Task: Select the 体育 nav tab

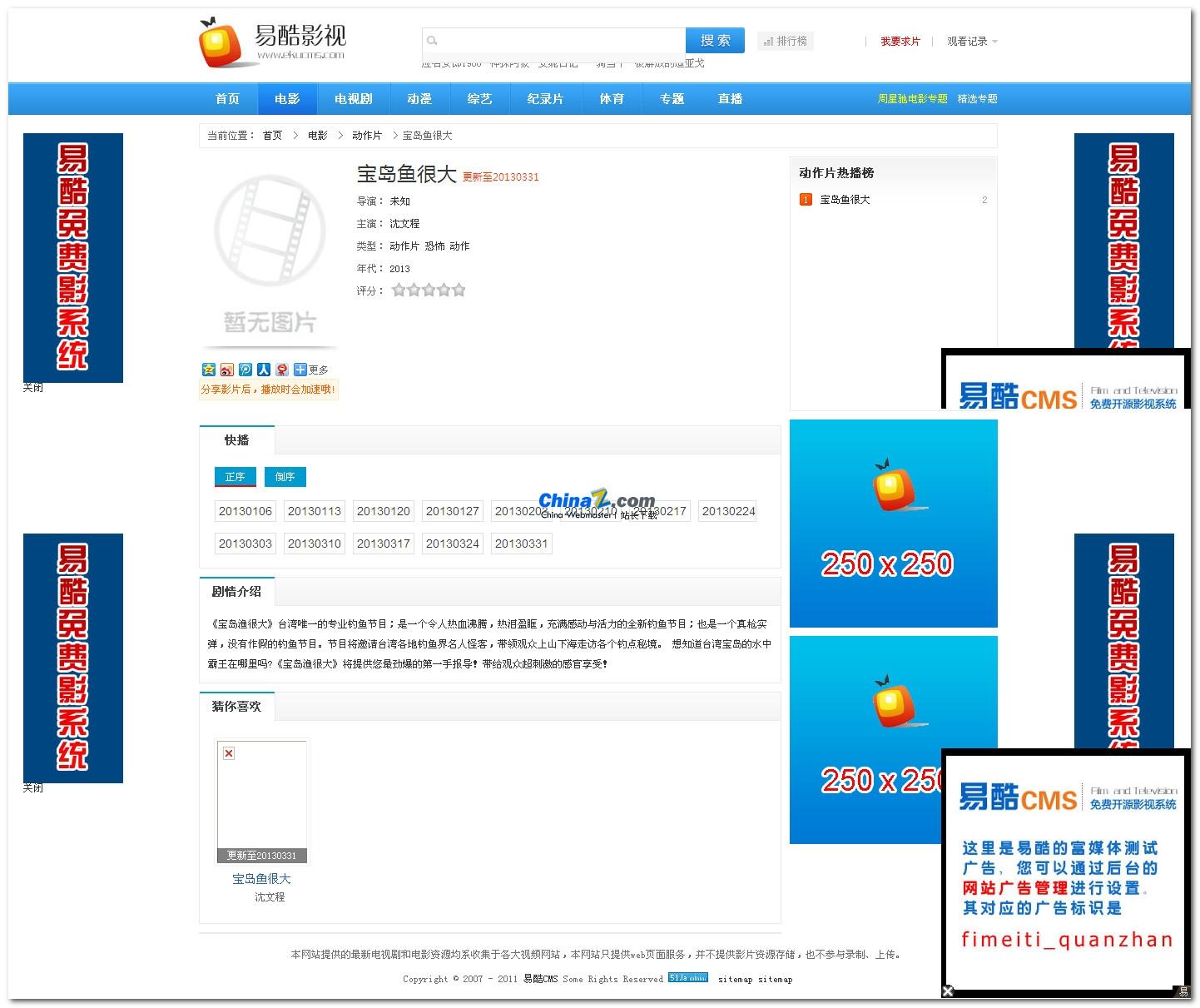Action: pos(612,99)
